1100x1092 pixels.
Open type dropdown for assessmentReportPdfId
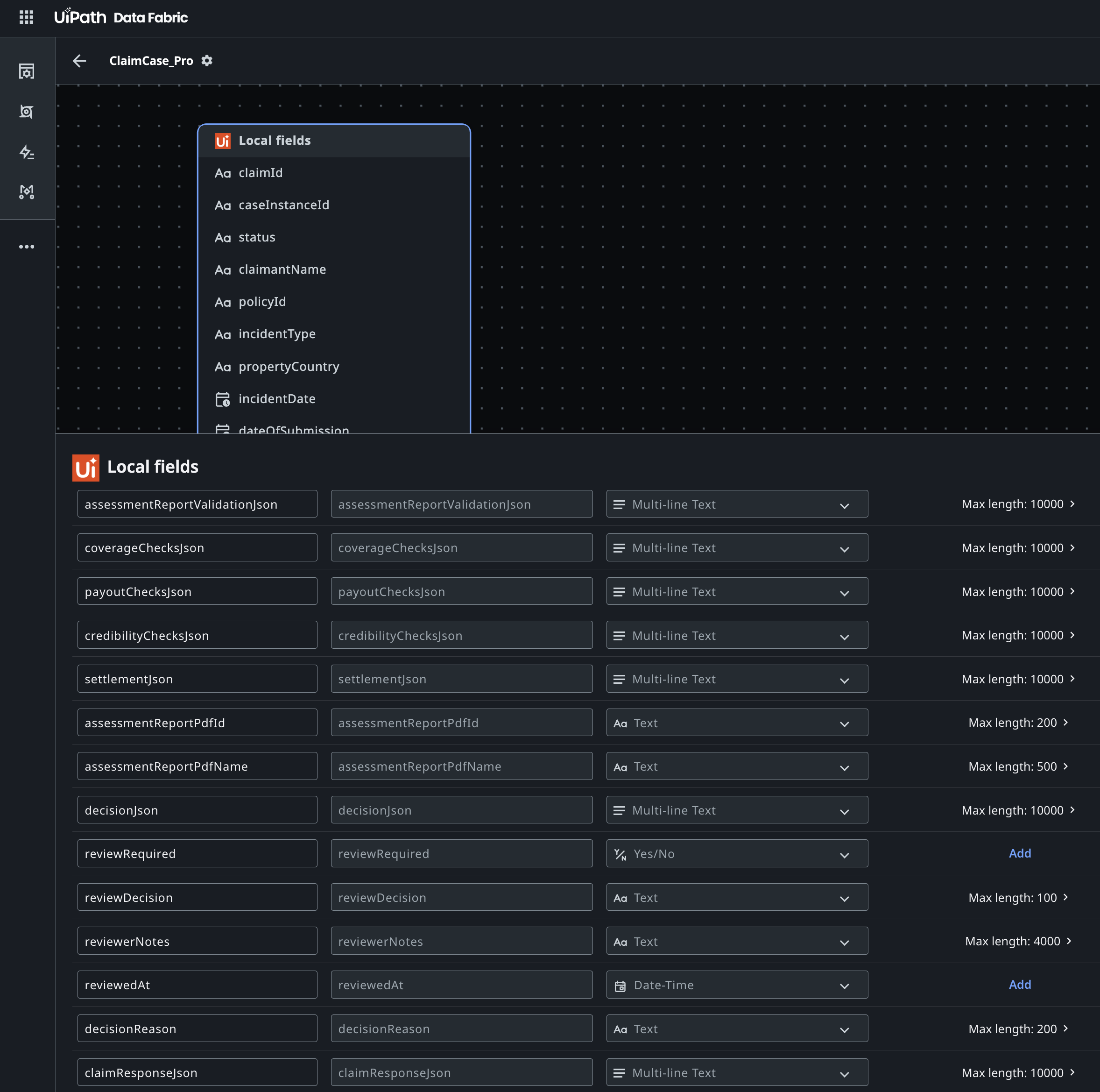click(737, 723)
